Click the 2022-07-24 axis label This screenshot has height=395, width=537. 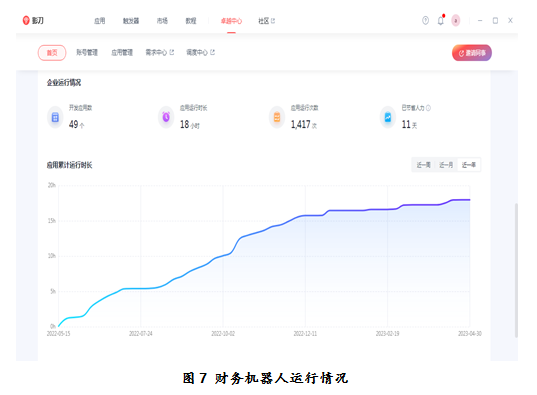coord(141,333)
